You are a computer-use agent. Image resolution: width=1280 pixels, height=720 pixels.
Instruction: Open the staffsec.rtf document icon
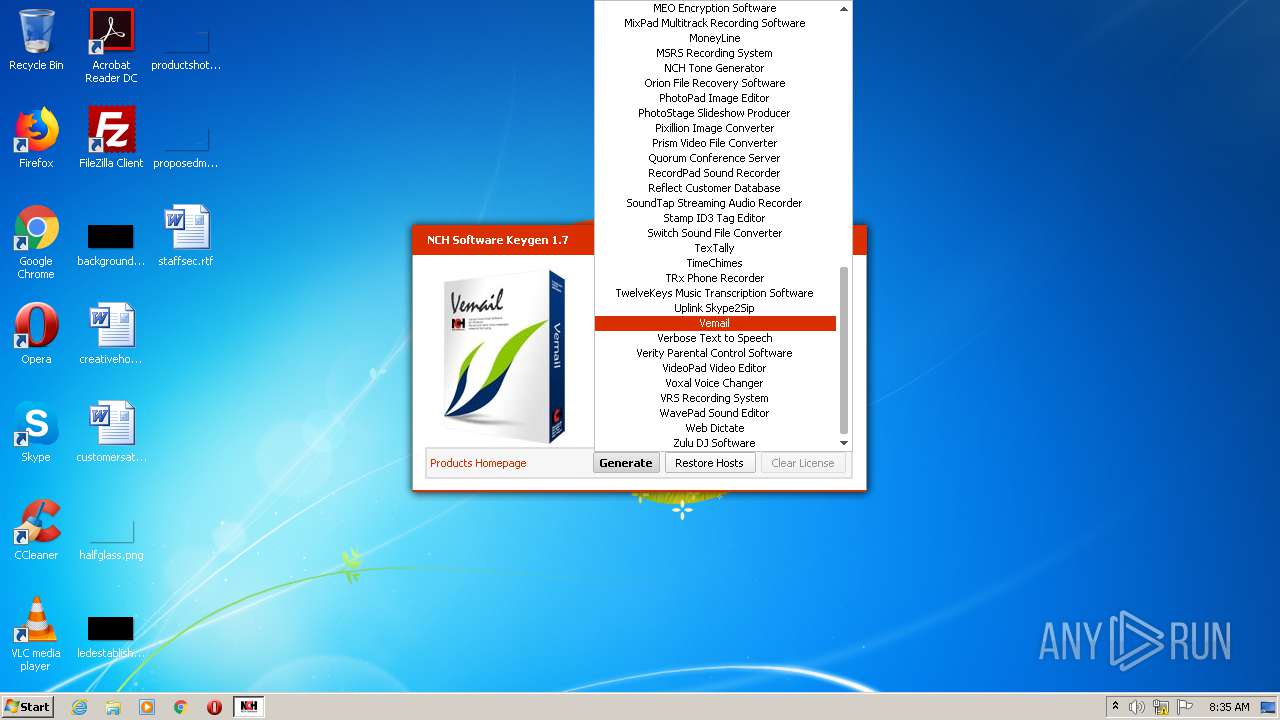pos(186,236)
